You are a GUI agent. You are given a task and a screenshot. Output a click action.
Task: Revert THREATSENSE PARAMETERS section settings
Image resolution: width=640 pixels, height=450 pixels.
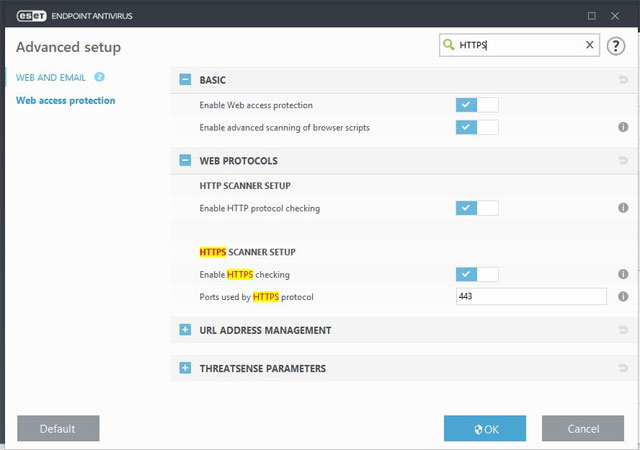pos(623,368)
